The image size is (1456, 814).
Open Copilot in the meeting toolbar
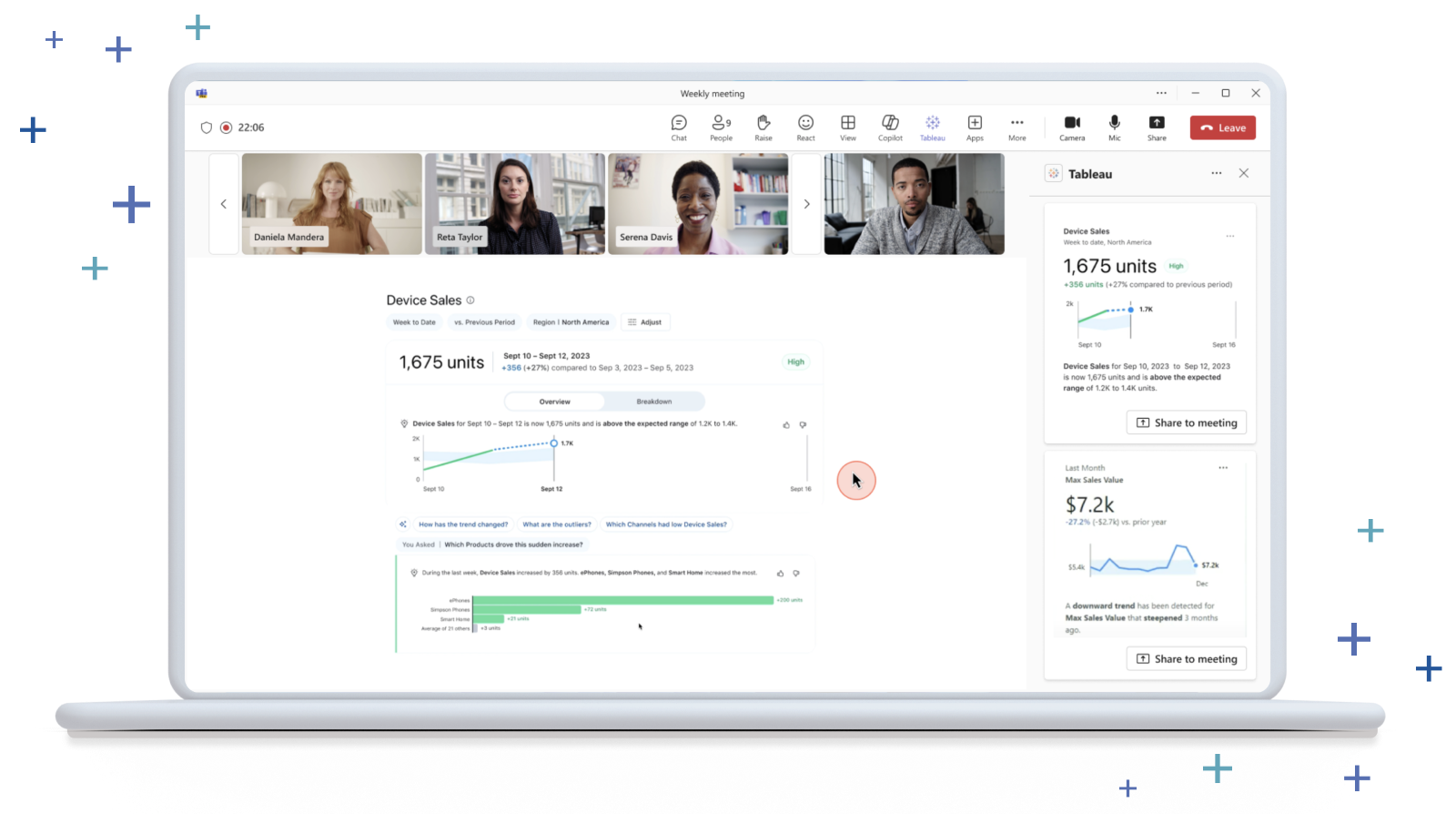click(890, 127)
